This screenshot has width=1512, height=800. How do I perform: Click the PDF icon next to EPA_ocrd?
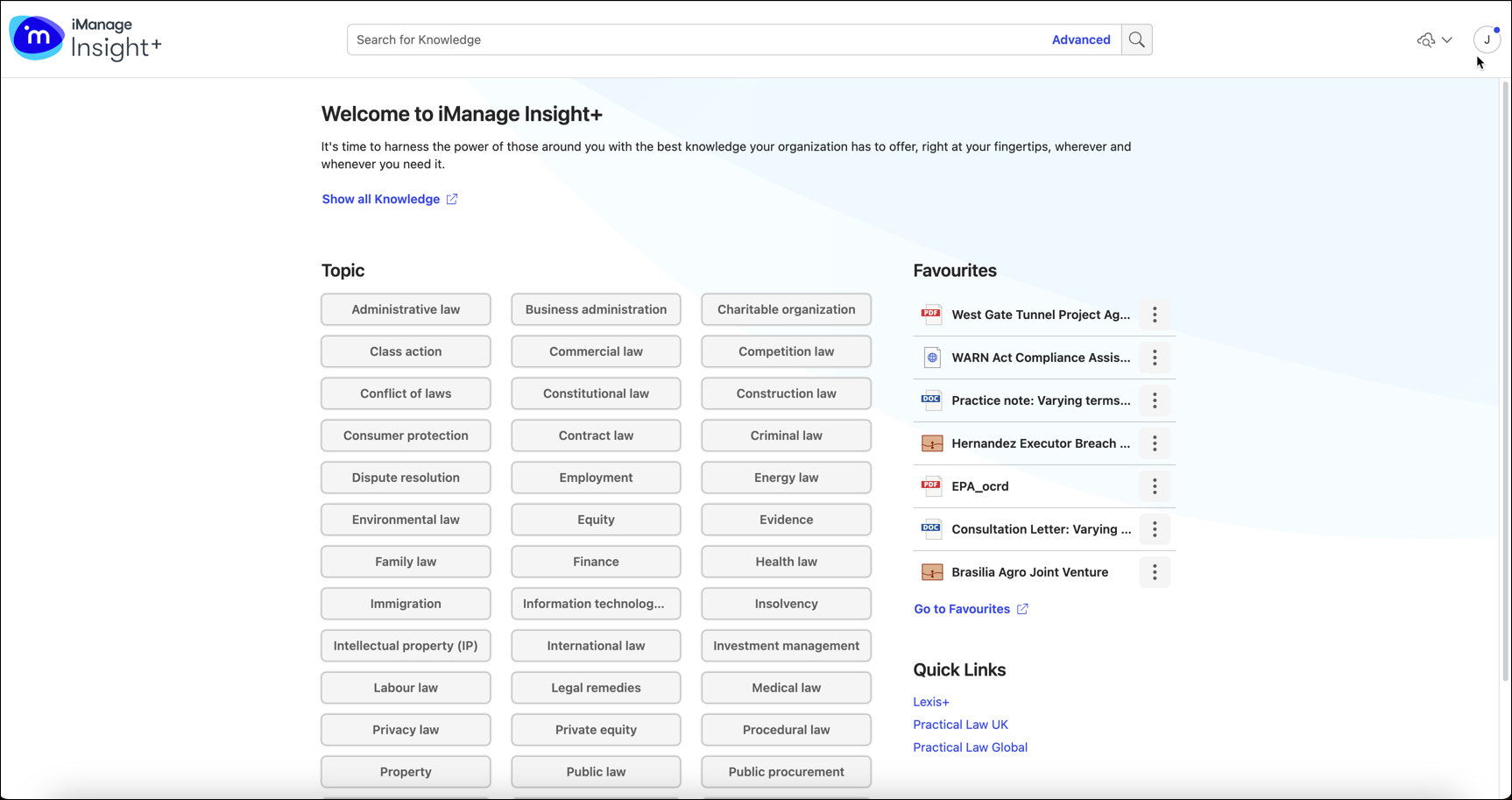click(x=931, y=485)
